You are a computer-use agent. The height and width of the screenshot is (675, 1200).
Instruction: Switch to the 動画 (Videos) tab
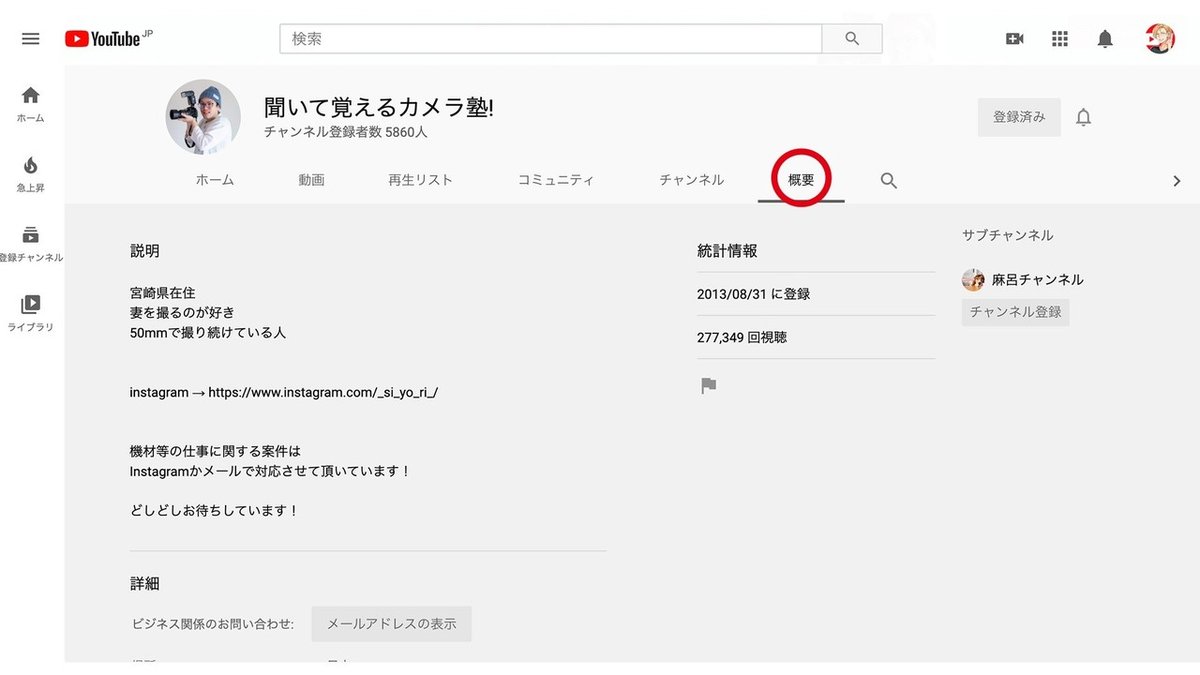coord(310,180)
